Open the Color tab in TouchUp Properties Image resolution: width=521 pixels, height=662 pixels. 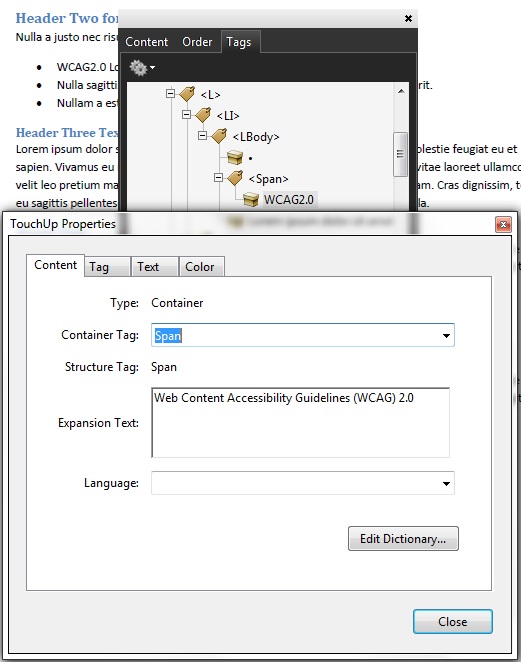click(202, 267)
